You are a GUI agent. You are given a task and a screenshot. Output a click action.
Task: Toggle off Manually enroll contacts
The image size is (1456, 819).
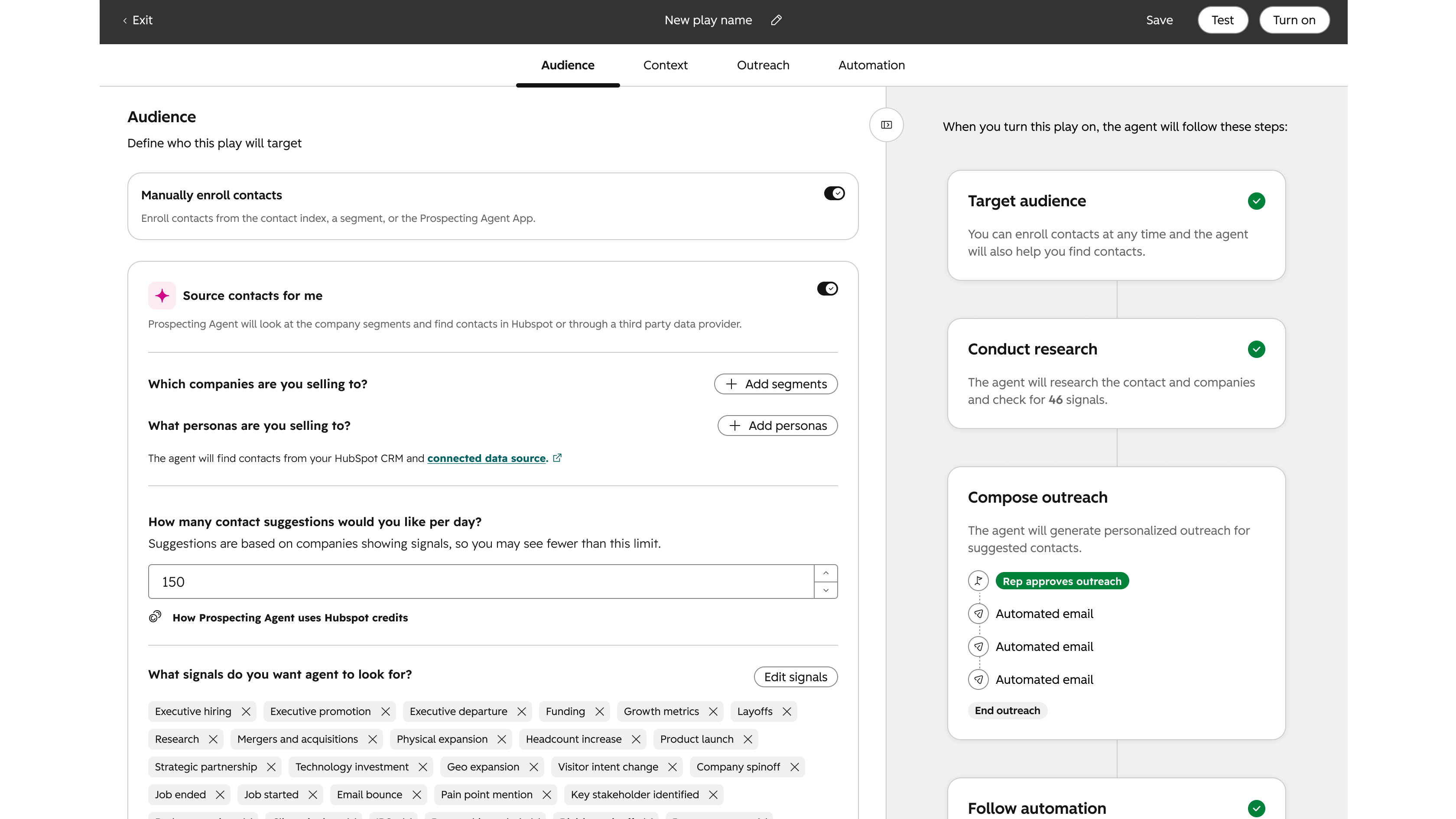click(834, 193)
